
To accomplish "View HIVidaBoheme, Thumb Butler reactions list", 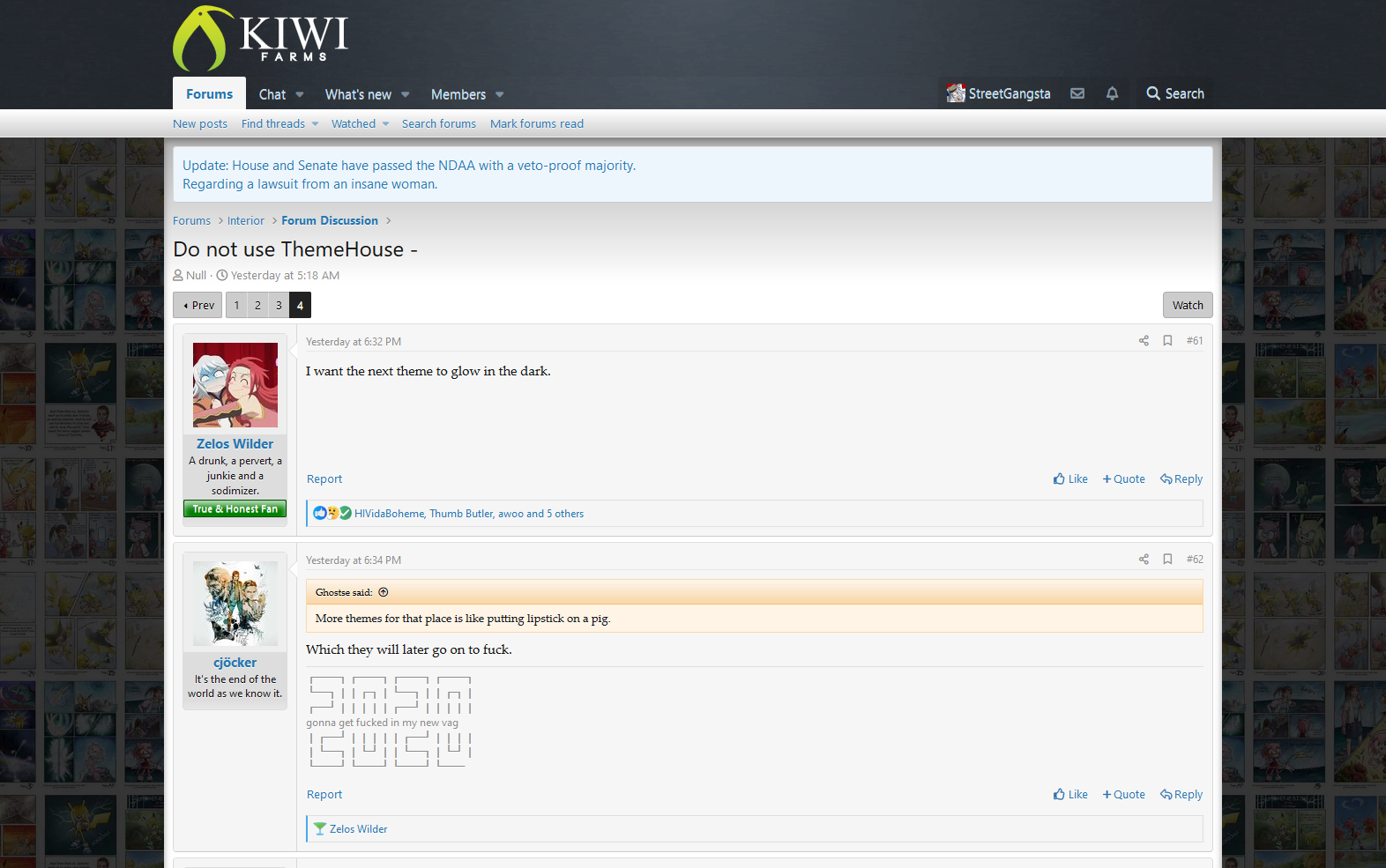I will [x=469, y=514].
